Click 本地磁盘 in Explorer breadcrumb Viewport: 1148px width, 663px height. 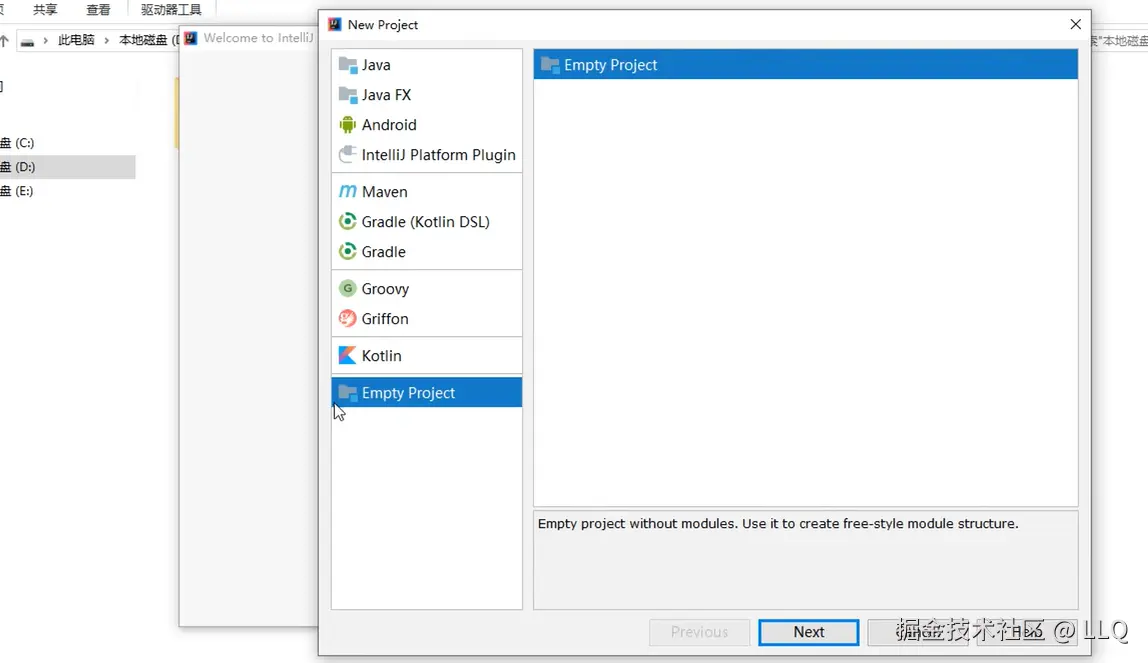(x=146, y=40)
